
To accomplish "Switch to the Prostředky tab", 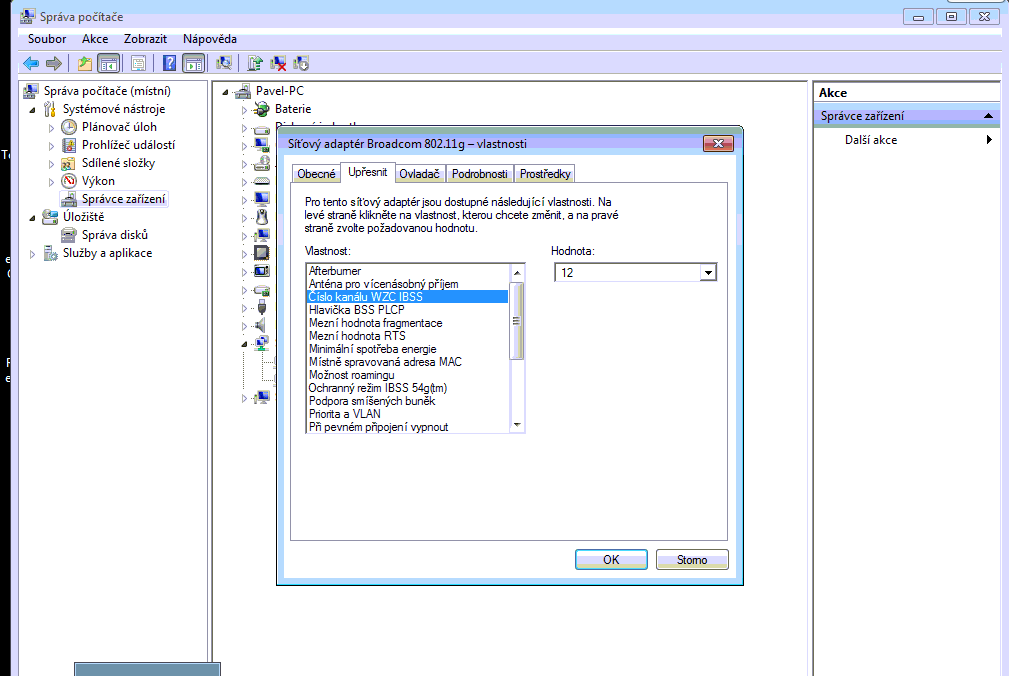I will [x=545, y=174].
